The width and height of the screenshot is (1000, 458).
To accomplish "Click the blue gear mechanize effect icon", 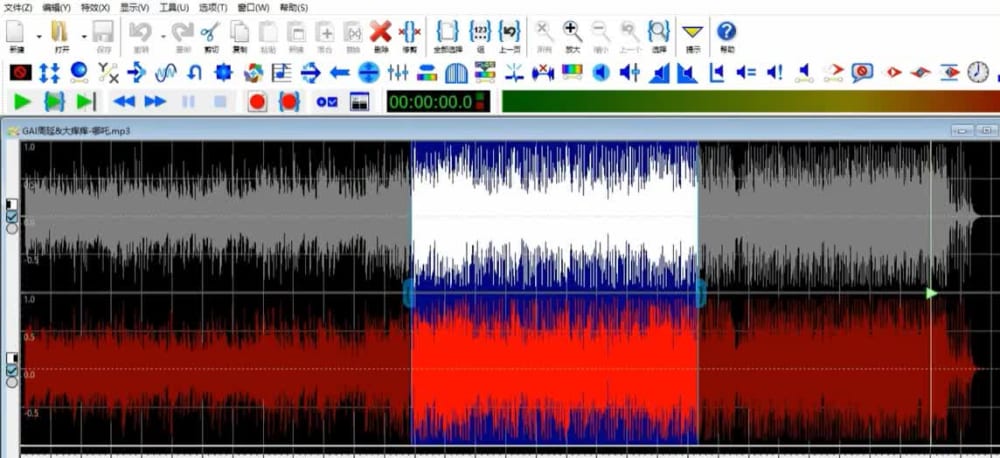I will tap(223, 73).
